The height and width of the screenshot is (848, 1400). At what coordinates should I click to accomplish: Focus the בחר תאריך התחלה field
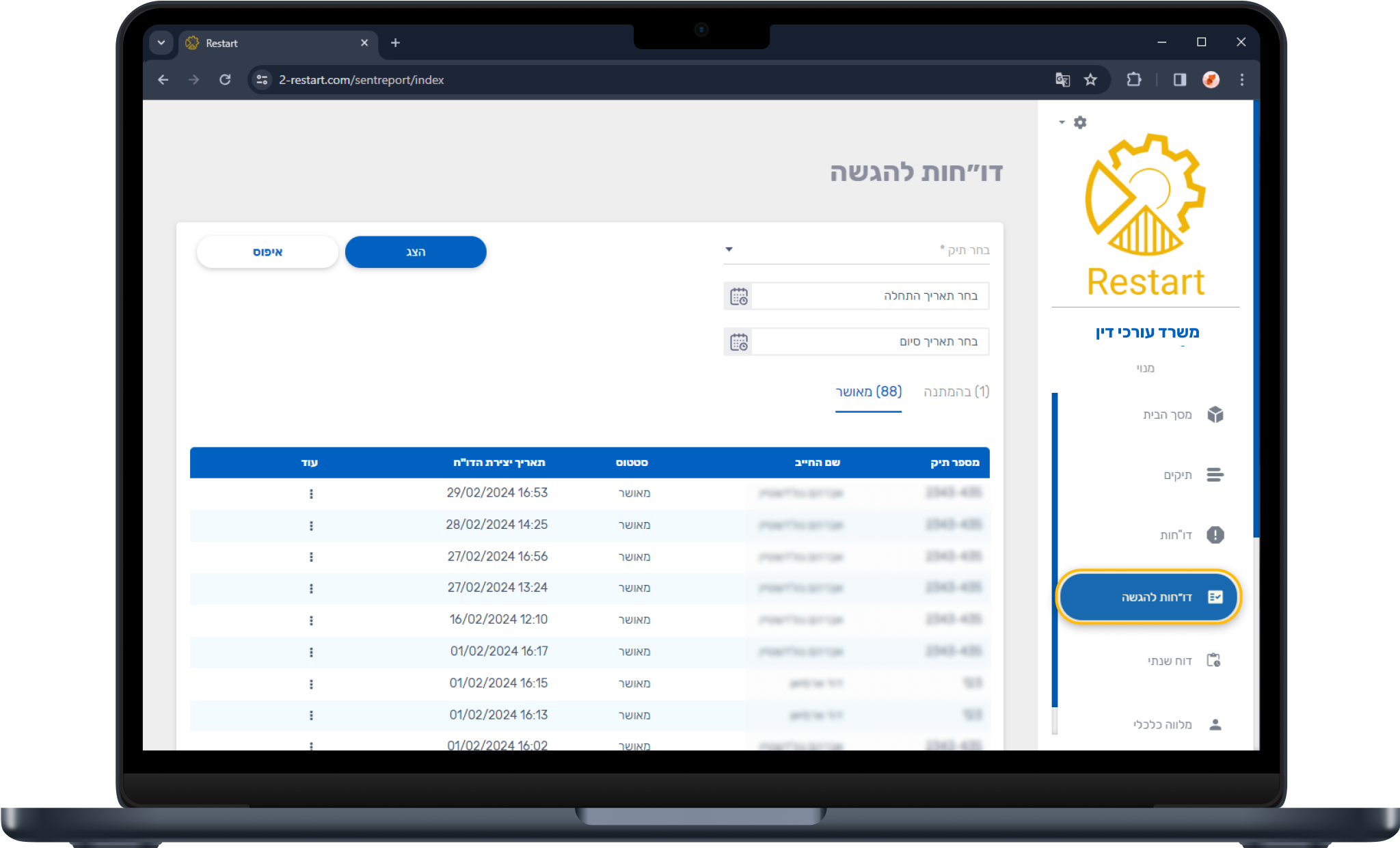point(870,296)
